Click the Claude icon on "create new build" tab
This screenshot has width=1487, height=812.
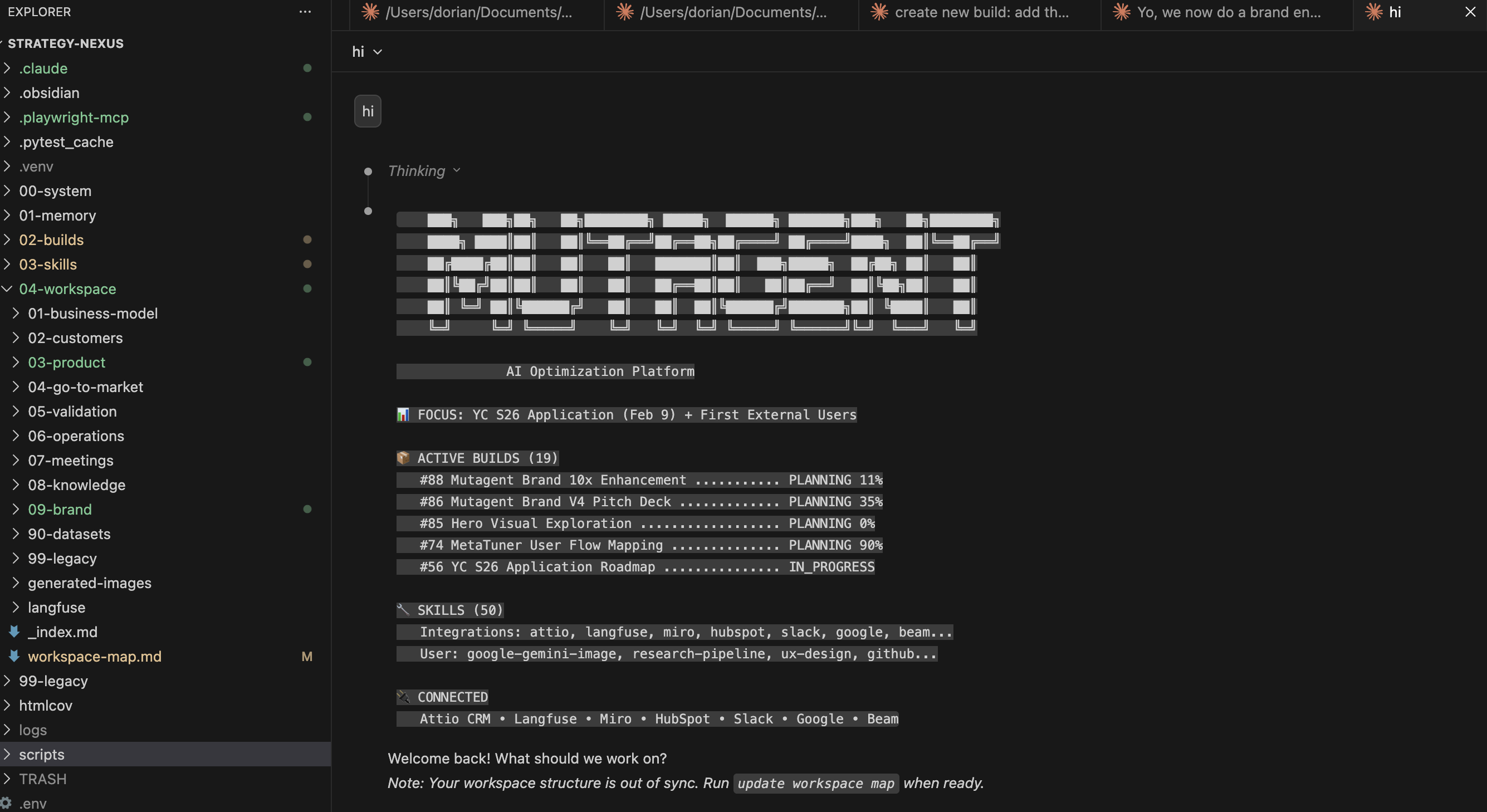pyautogui.click(x=879, y=12)
